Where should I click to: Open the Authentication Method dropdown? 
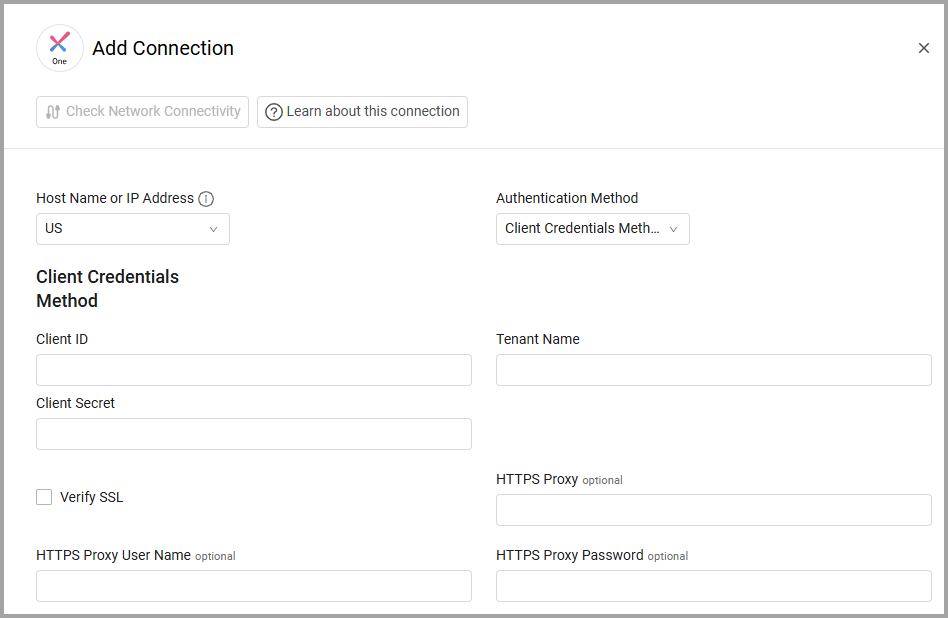tap(592, 229)
